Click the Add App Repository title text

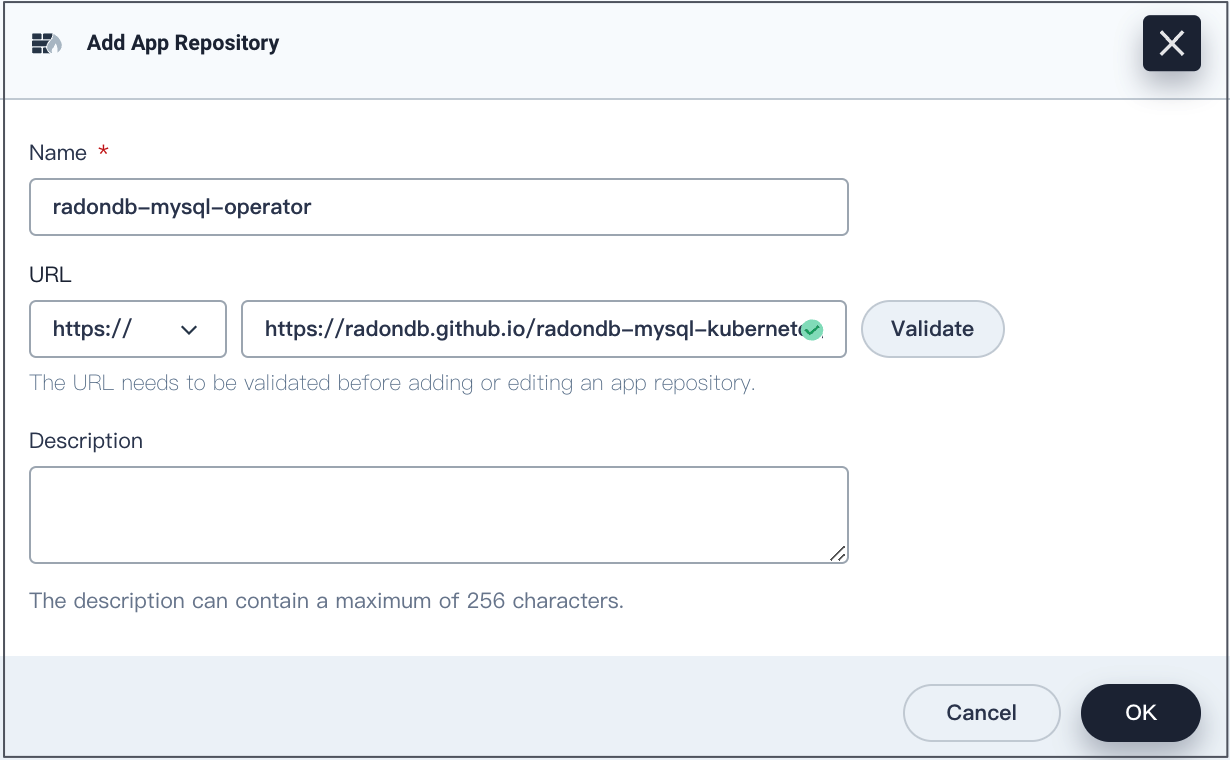(x=182, y=42)
